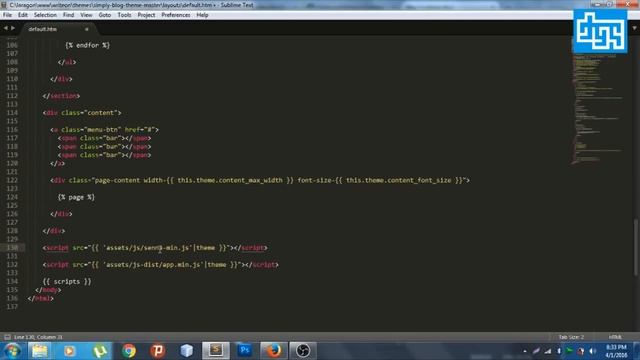The image size is (640, 360).
Task: Go to next tab arrow
Action: (x=13, y=28)
